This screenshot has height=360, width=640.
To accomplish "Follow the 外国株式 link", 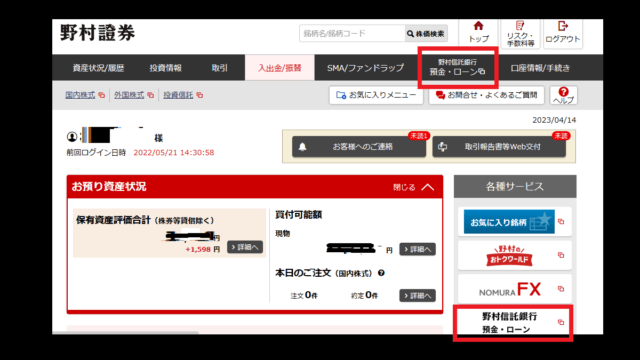I will pyautogui.click(x=129, y=95).
